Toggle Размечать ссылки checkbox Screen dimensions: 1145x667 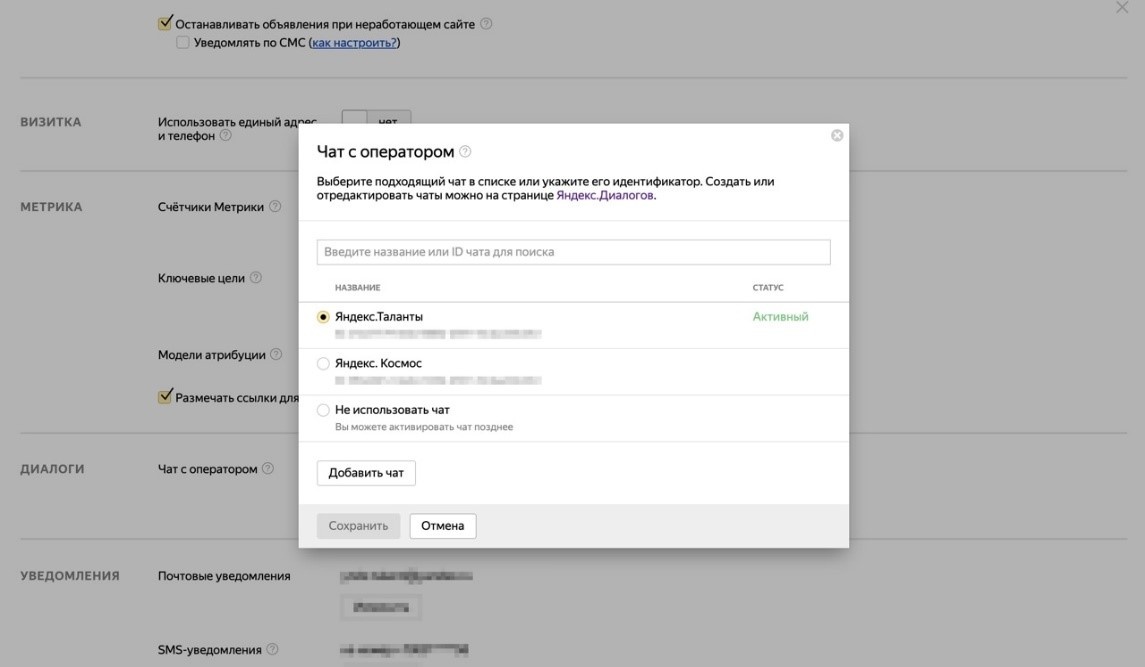(165, 397)
